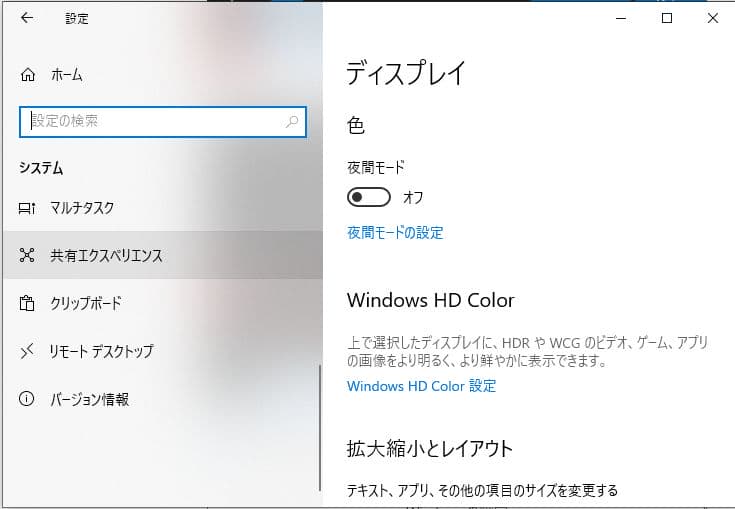The height and width of the screenshot is (509, 735).
Task: Click the search magnifier icon
Action: pos(292,122)
